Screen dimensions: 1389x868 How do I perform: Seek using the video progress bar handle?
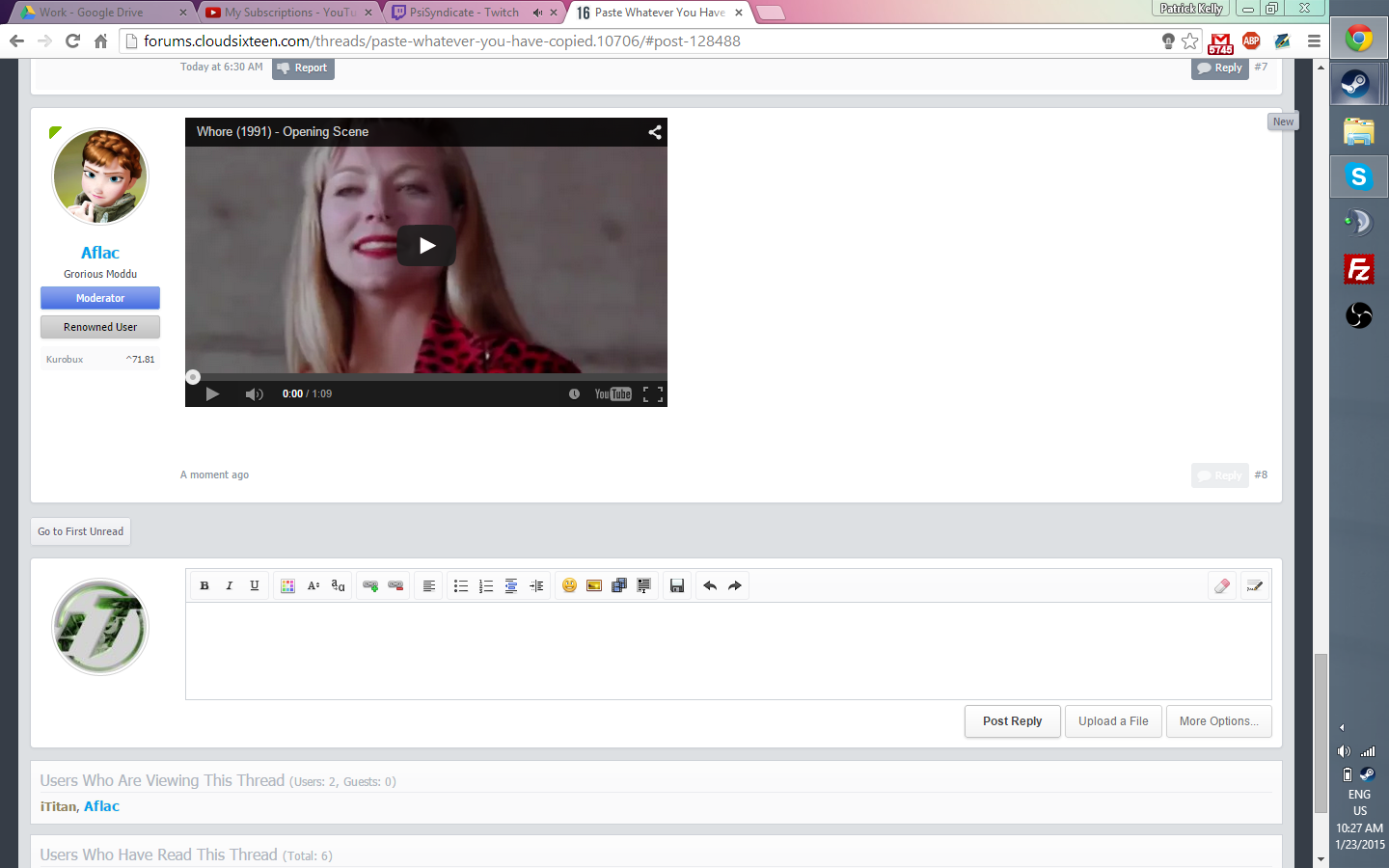tap(193, 377)
